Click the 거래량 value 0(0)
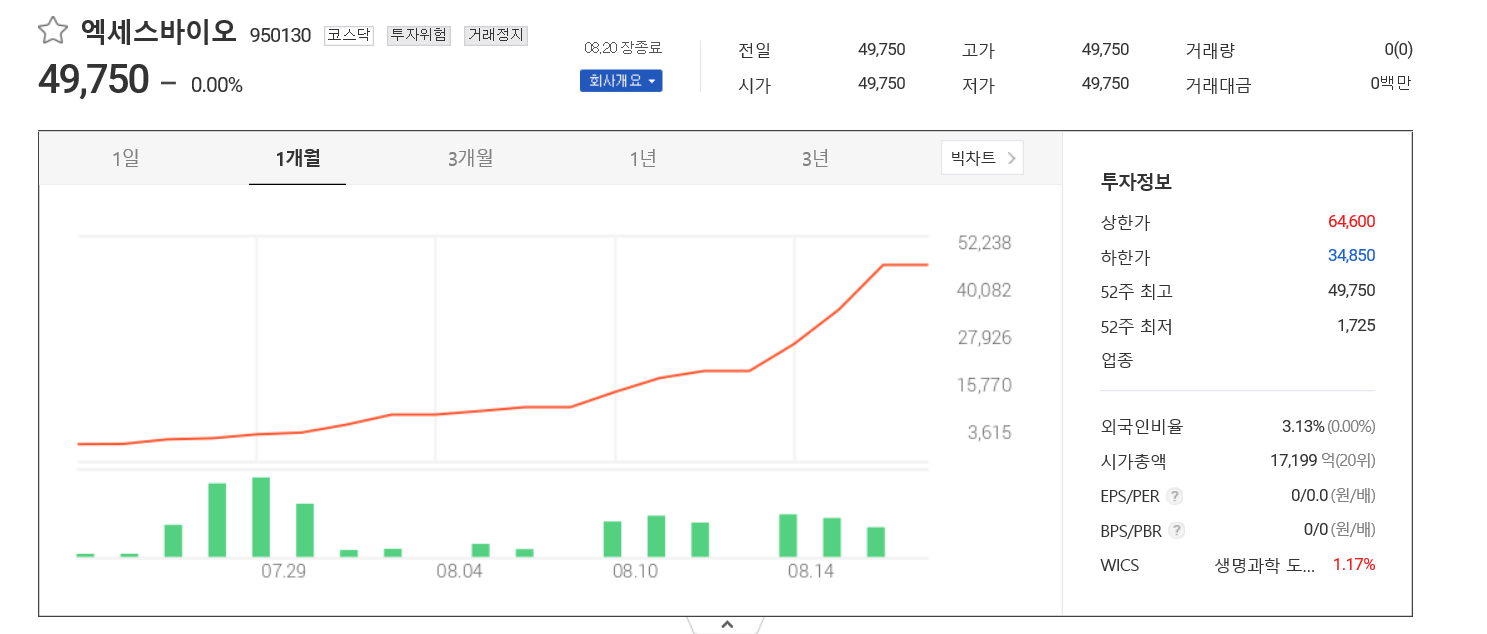1487x634 pixels. pos(1398,50)
